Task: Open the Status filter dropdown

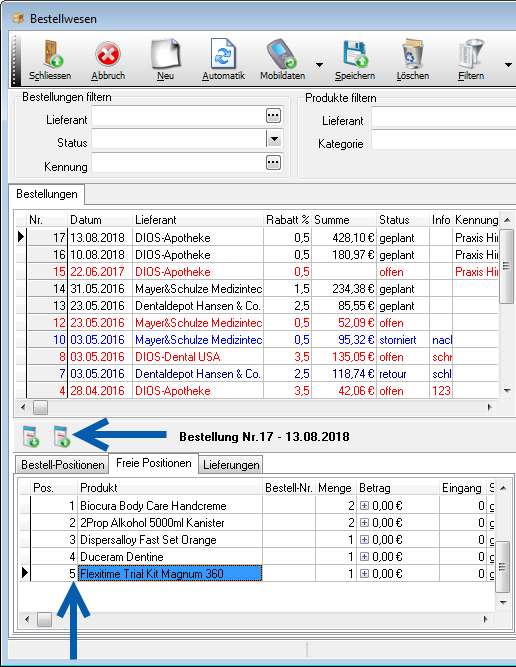Action: click(274, 139)
